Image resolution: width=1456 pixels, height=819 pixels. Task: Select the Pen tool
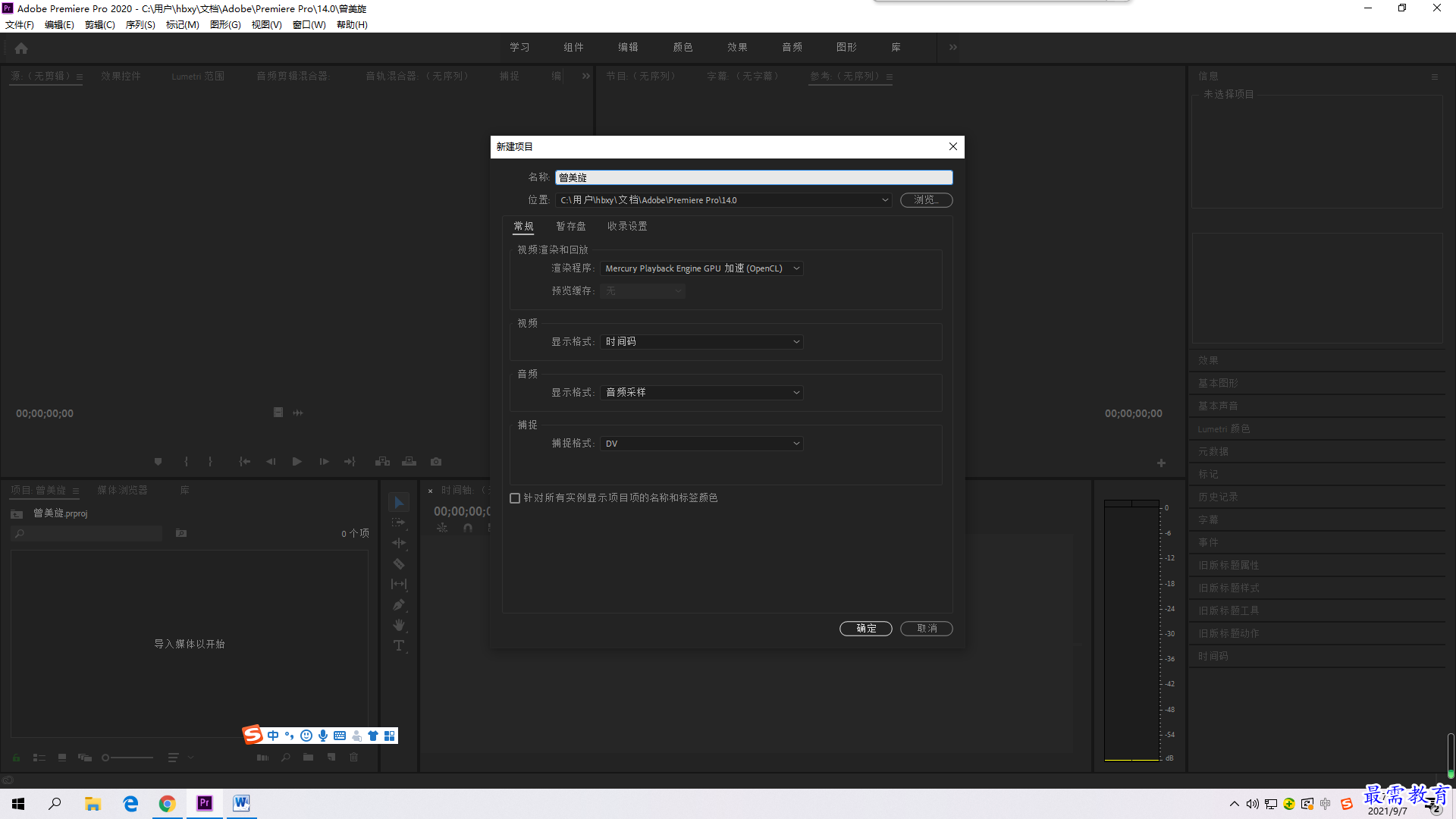[x=399, y=604]
